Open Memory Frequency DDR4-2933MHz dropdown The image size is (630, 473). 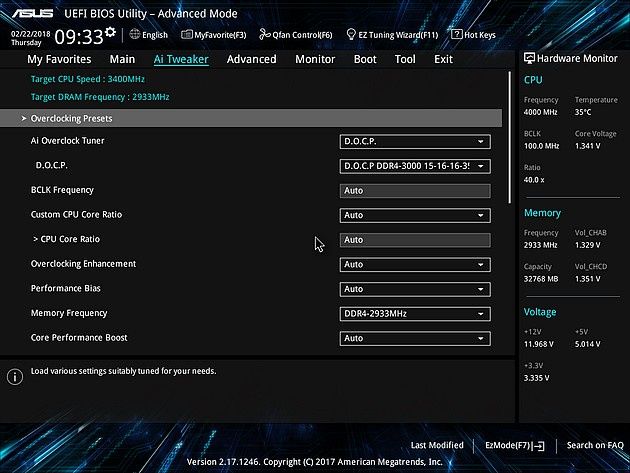(x=415, y=313)
